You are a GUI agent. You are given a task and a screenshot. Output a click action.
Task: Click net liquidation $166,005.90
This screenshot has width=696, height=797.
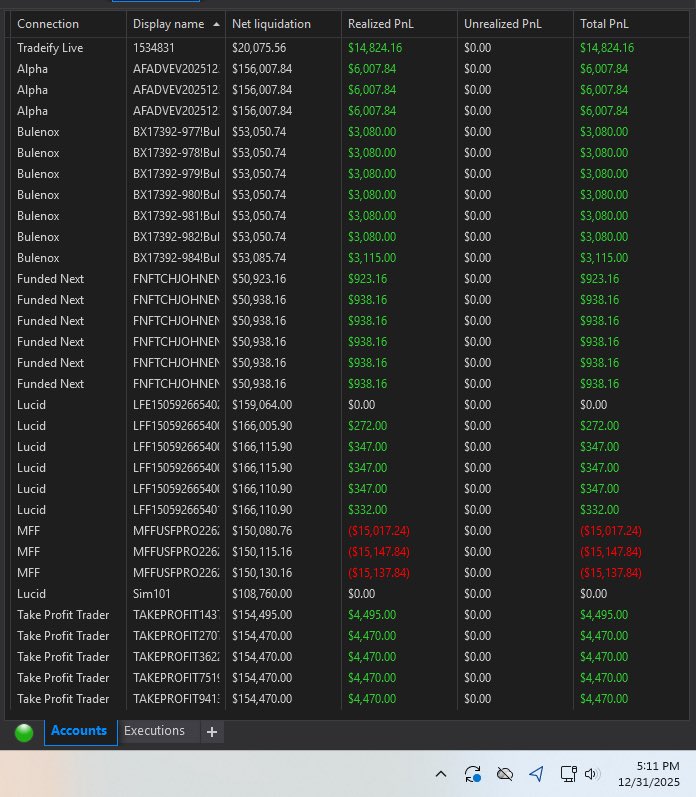(262, 426)
